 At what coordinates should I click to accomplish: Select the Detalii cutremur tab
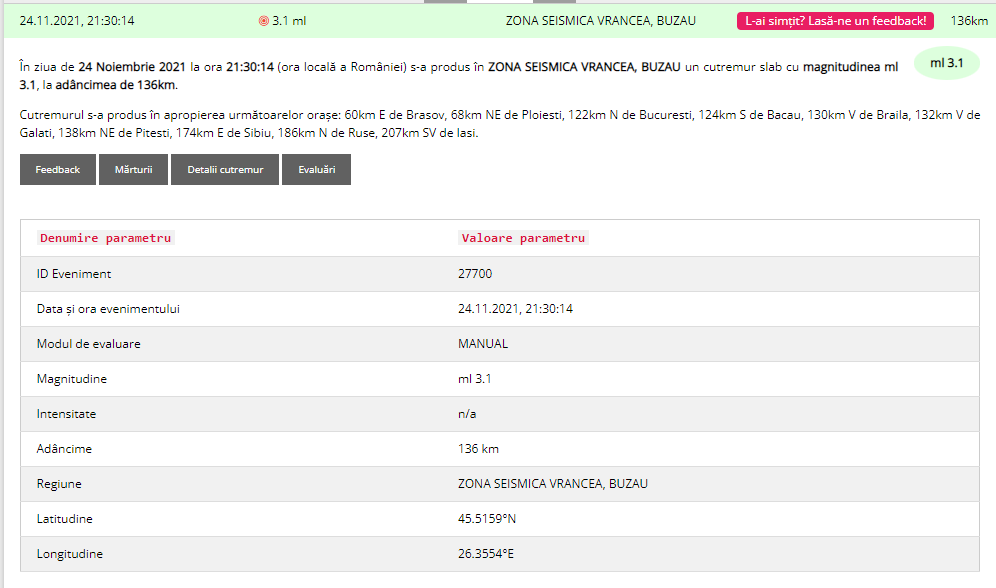click(x=225, y=170)
